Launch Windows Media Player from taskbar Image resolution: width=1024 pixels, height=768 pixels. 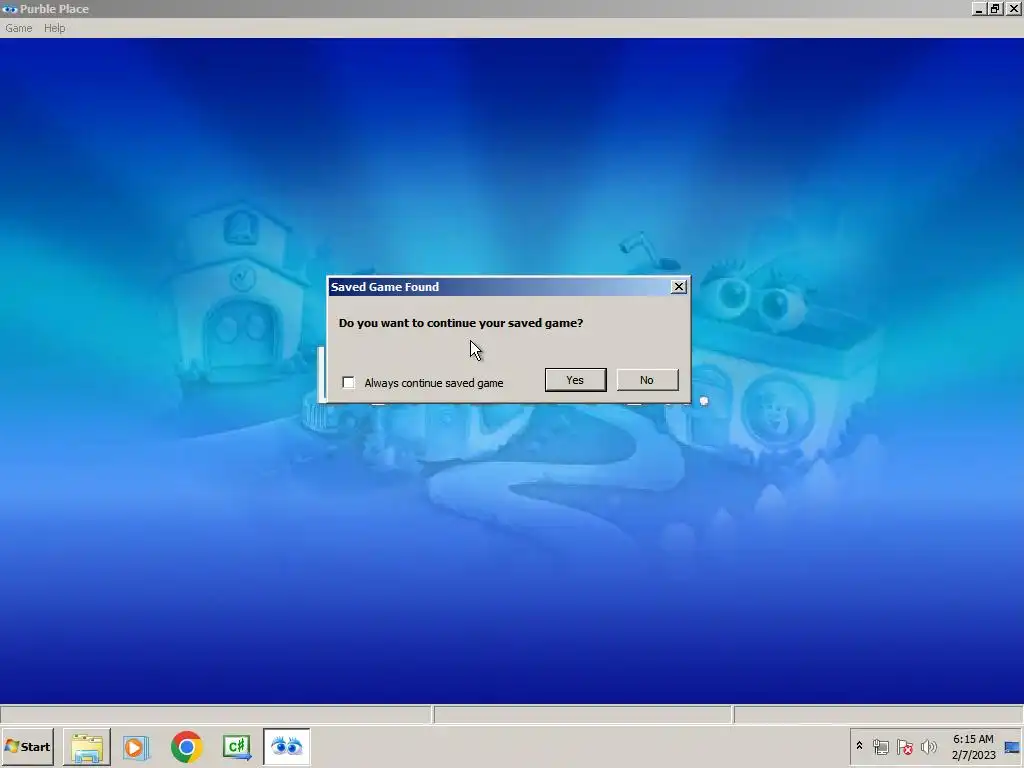[x=136, y=746]
